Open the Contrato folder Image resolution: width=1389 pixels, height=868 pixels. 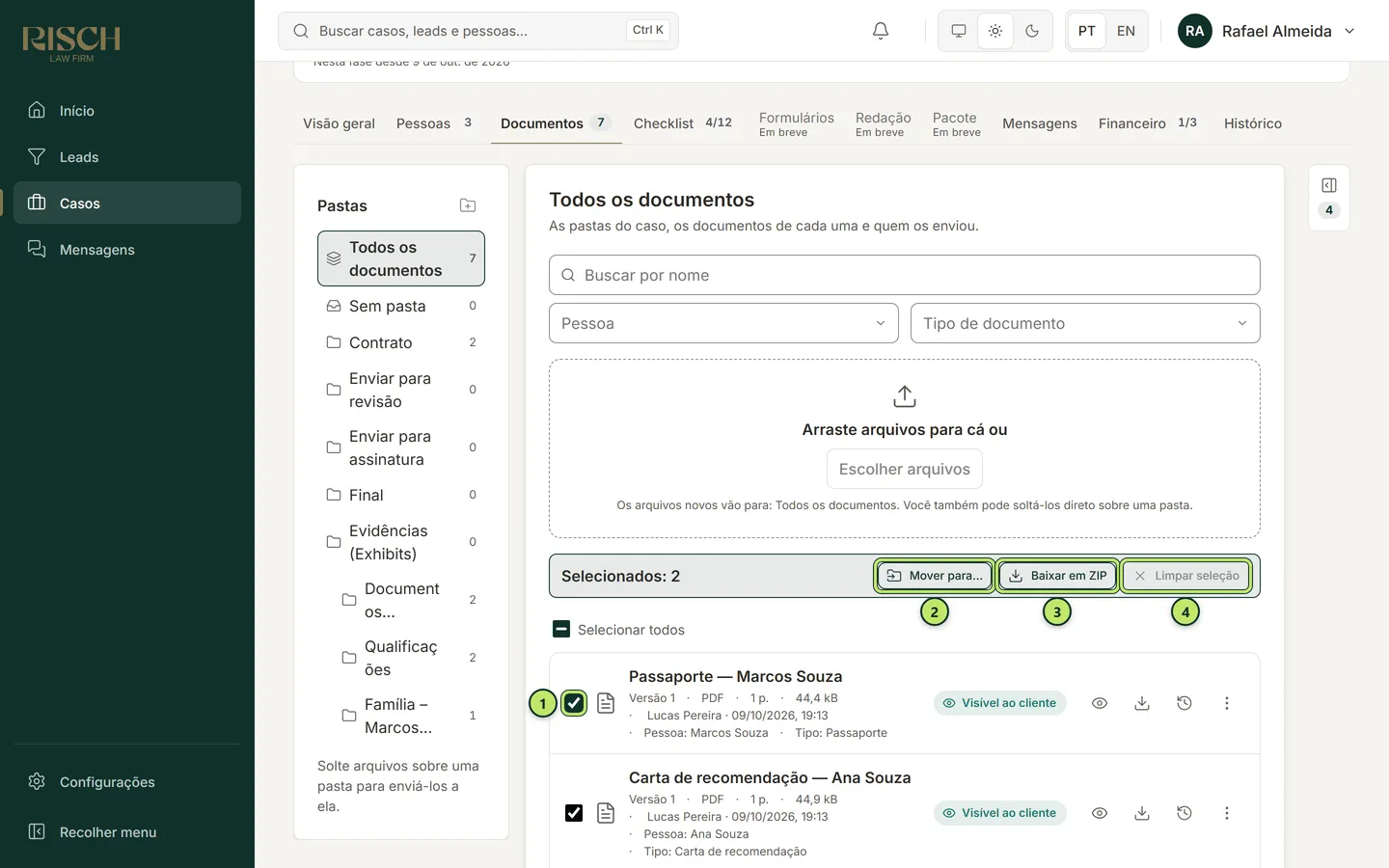401,342
